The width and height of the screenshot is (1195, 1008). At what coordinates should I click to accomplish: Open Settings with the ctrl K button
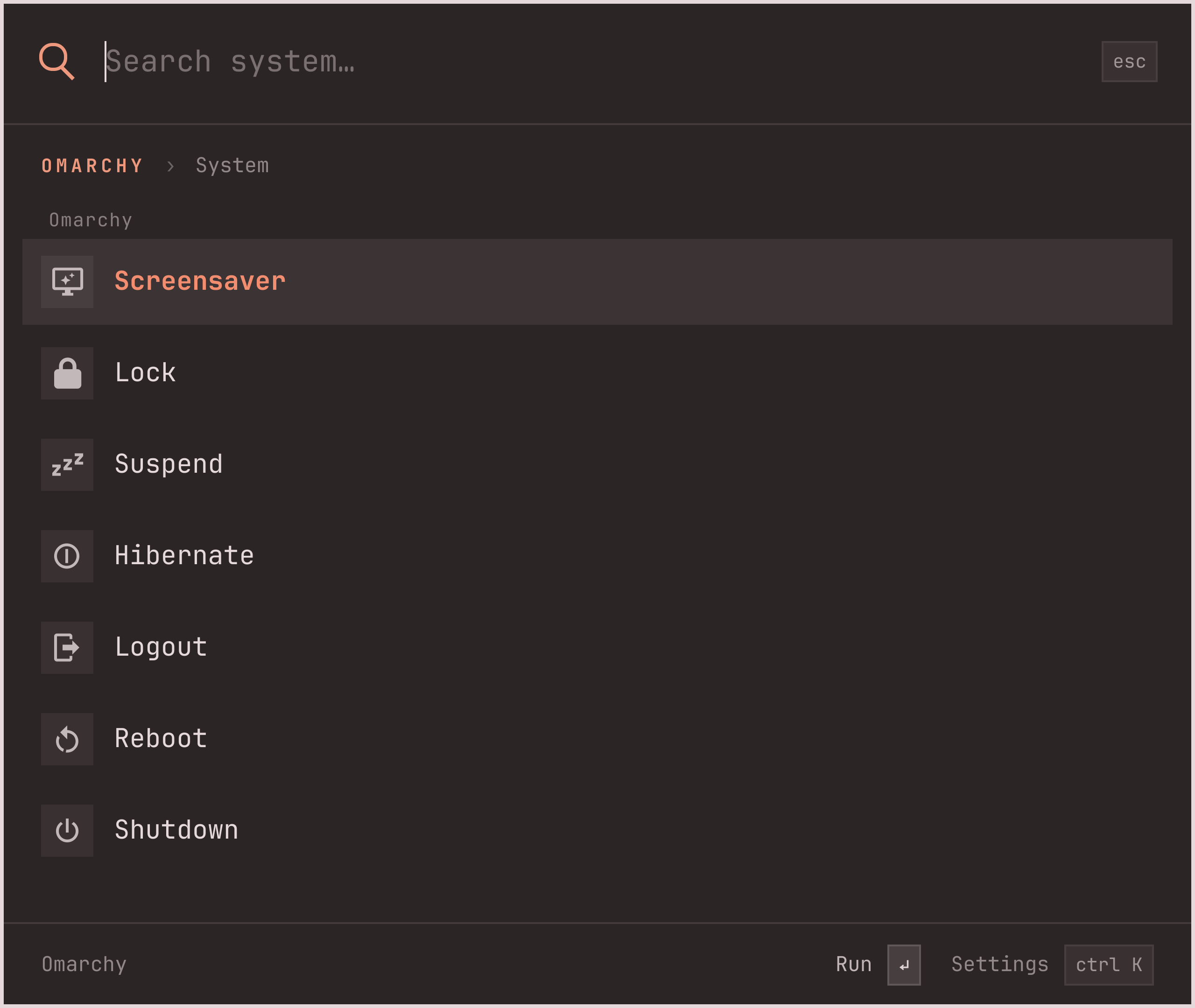point(1109,965)
